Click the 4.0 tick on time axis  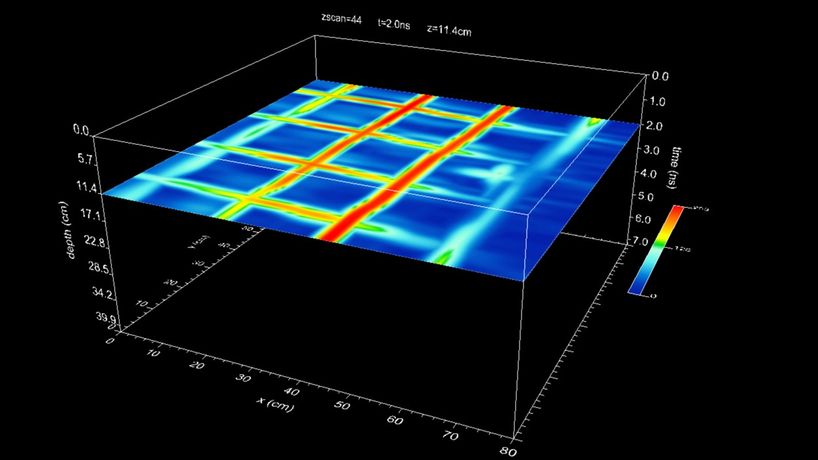pyautogui.click(x=648, y=174)
